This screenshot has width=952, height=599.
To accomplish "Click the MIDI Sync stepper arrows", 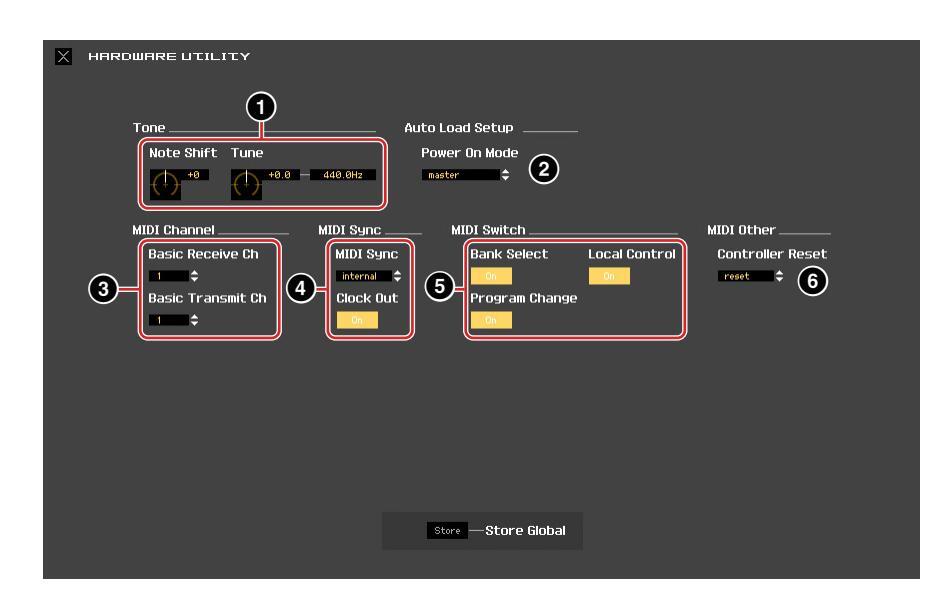I will click(397, 276).
